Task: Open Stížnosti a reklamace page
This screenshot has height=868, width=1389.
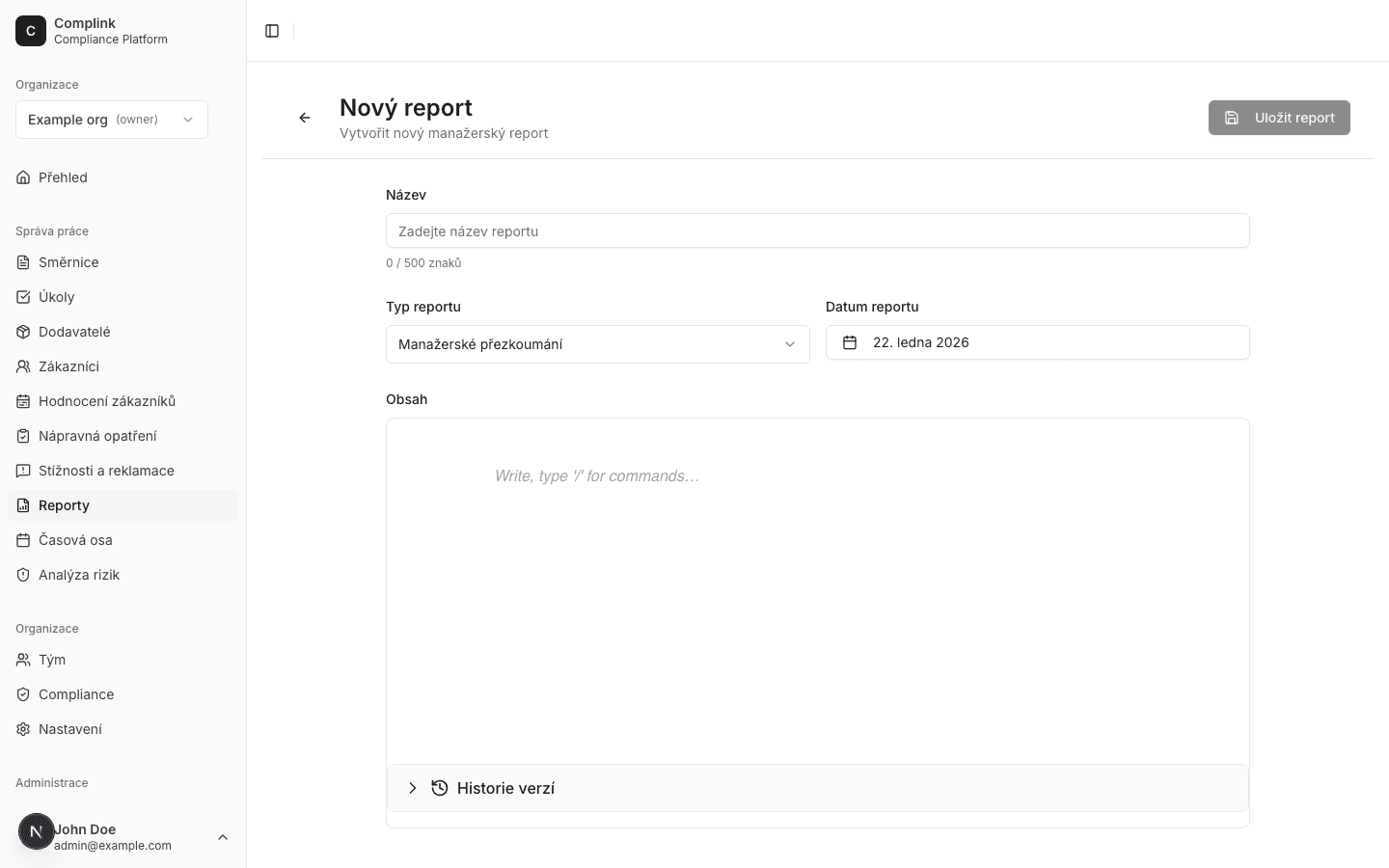Action: [x=106, y=471]
